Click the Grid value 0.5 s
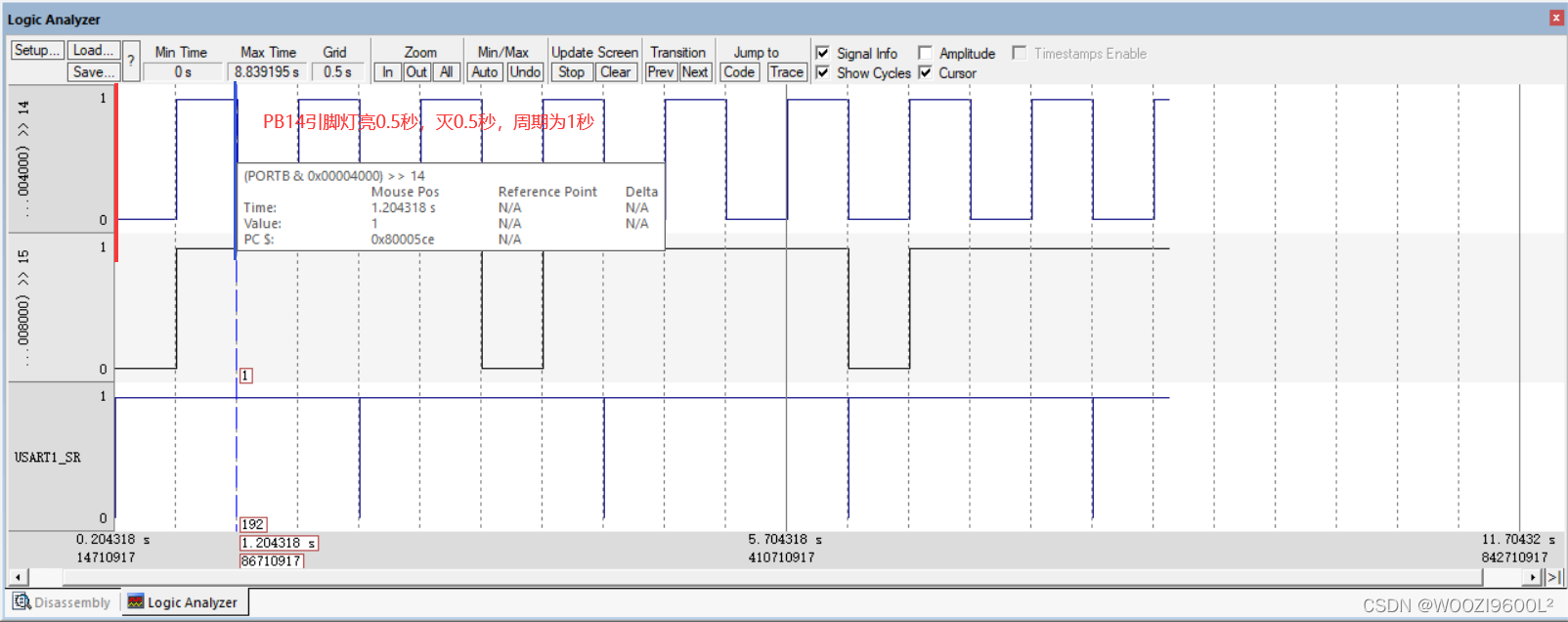This screenshot has width=1568, height=622. click(337, 72)
